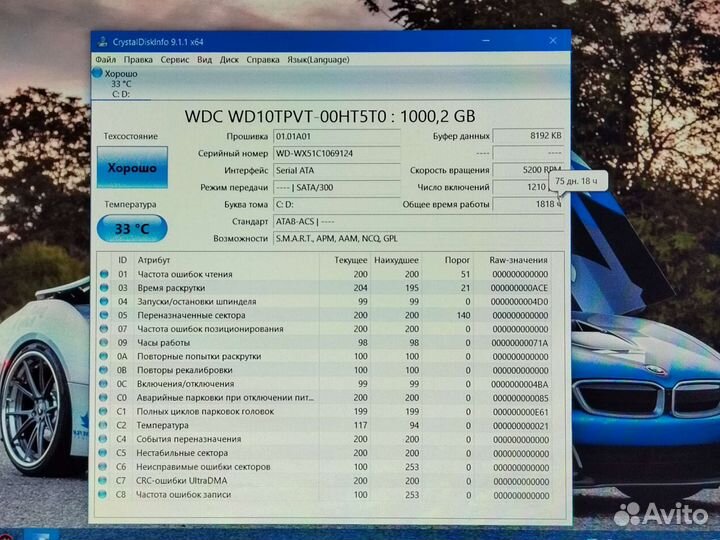Open the Сервис menu
The image size is (720, 540).
click(174, 60)
